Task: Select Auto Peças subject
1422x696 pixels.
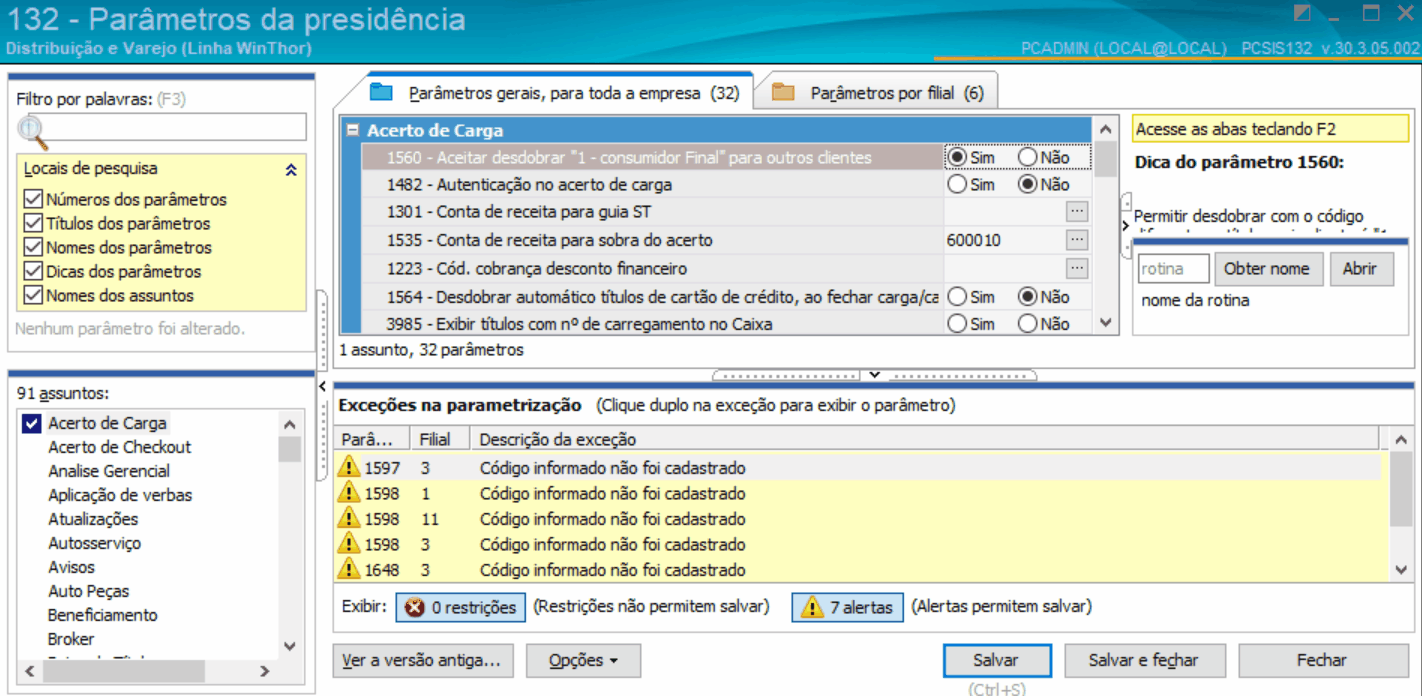Action: 89,591
